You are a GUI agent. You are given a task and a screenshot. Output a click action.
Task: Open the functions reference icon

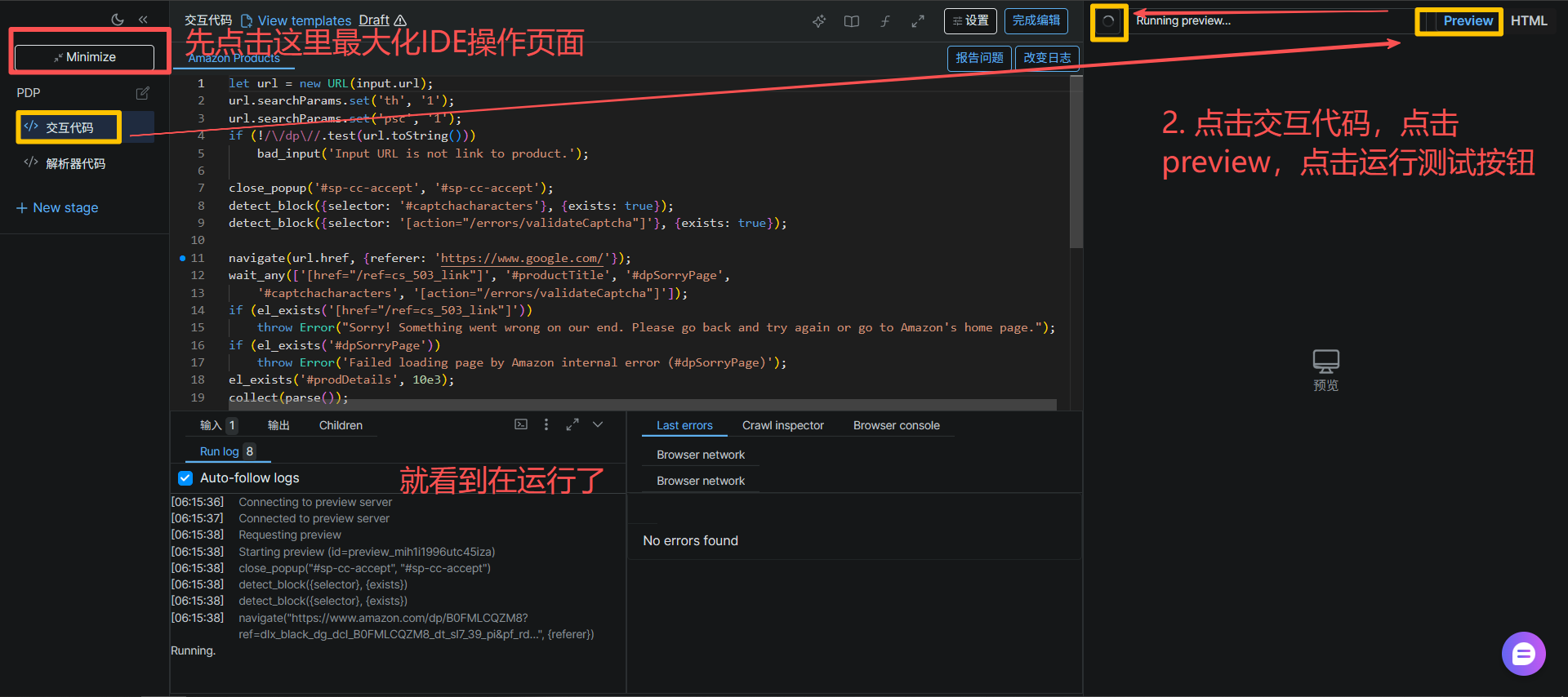click(885, 21)
